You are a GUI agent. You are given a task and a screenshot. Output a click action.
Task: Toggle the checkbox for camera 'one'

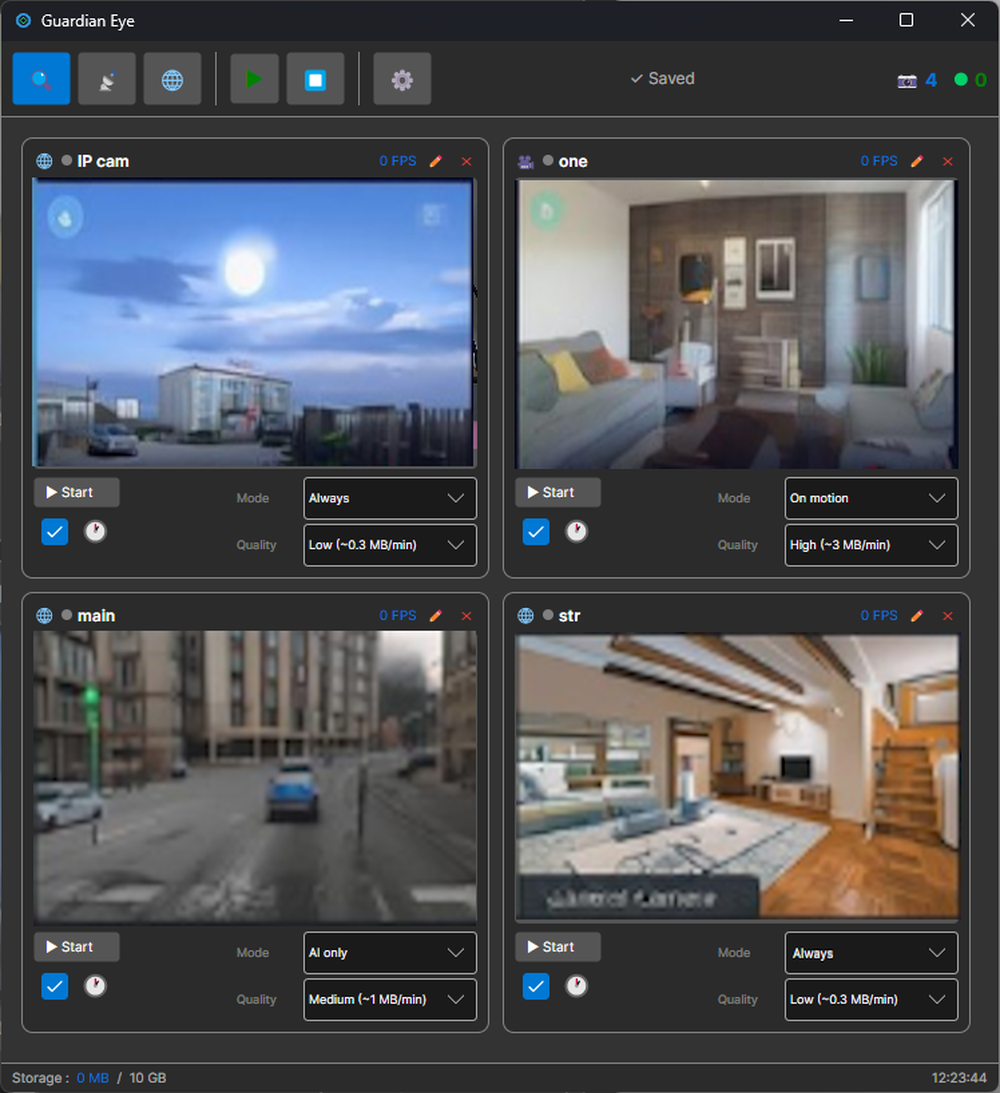(x=537, y=532)
